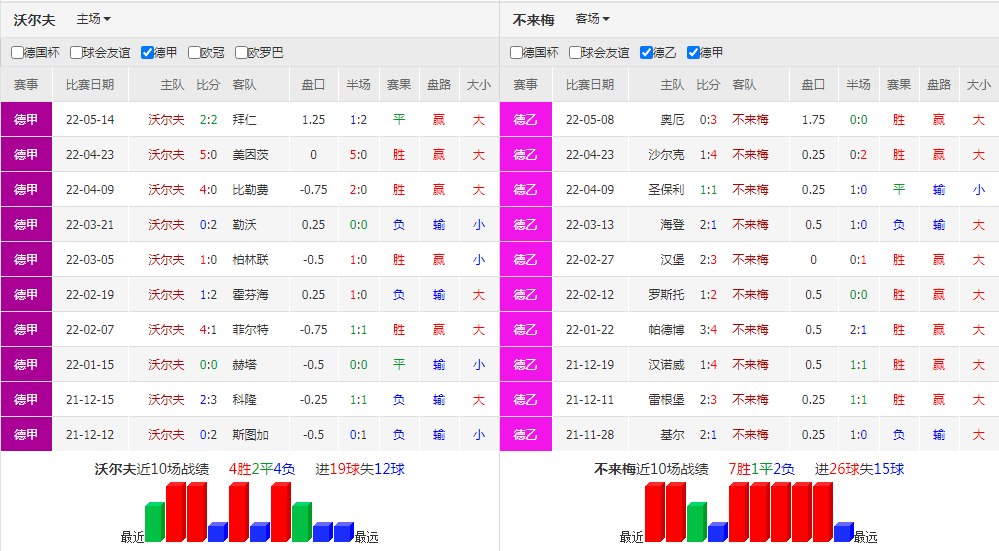Click most recent green bar in 沃尔夫 chart

pos(155,522)
